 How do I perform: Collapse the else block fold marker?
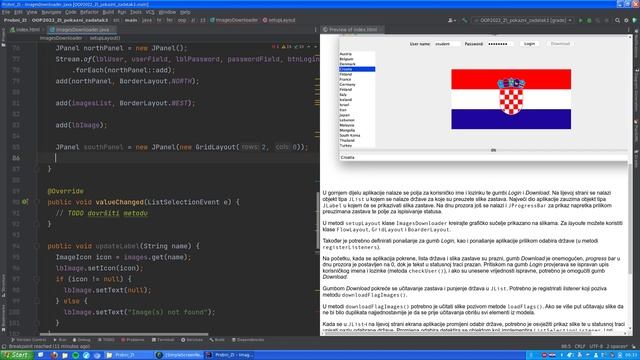36,301
